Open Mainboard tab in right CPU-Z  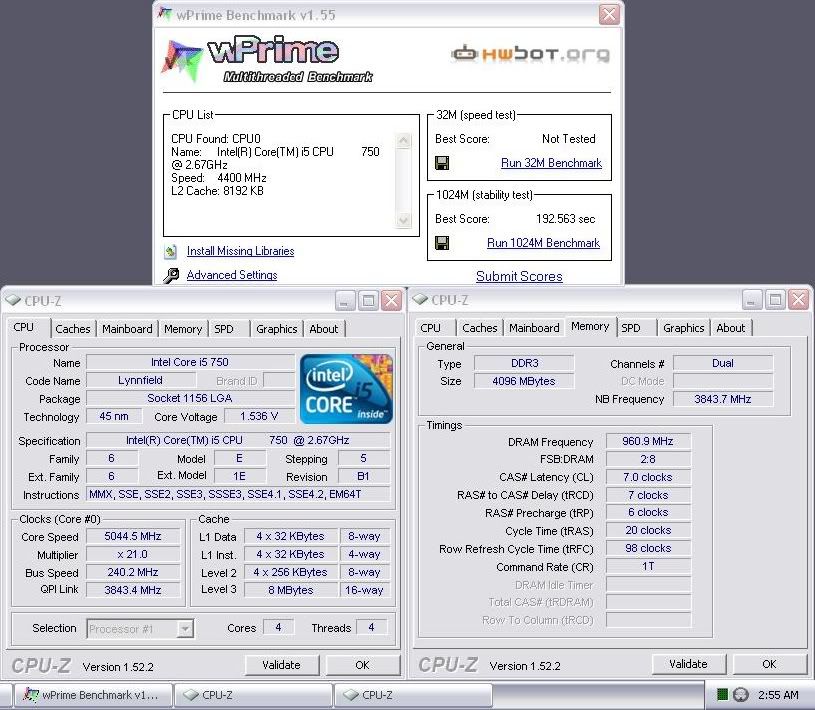coord(534,328)
